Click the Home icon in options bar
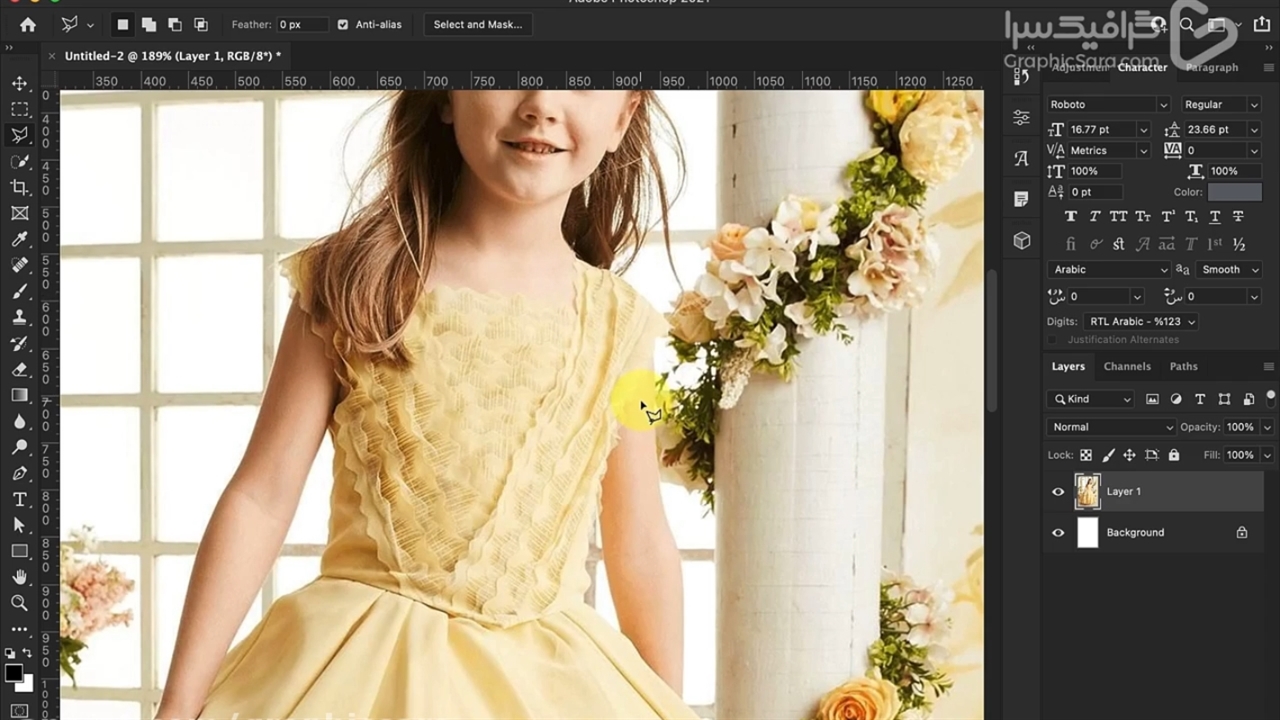This screenshot has width=1280, height=720. pyautogui.click(x=28, y=24)
